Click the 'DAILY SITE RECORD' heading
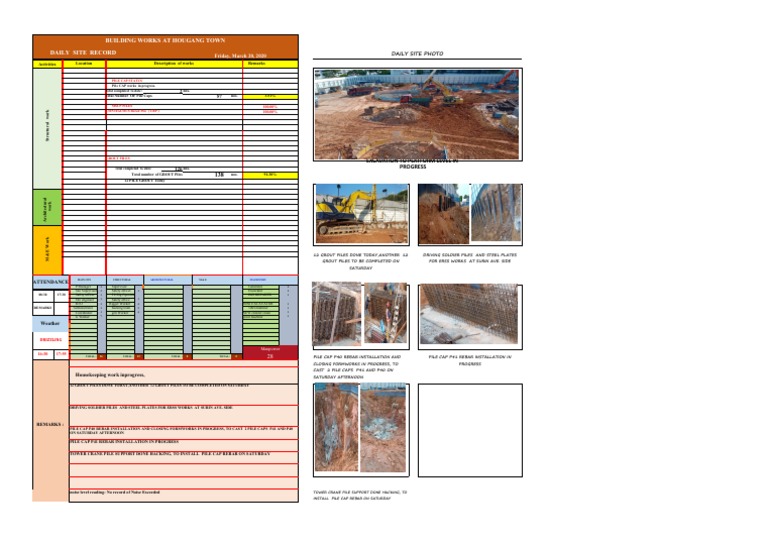 click(x=83, y=52)
